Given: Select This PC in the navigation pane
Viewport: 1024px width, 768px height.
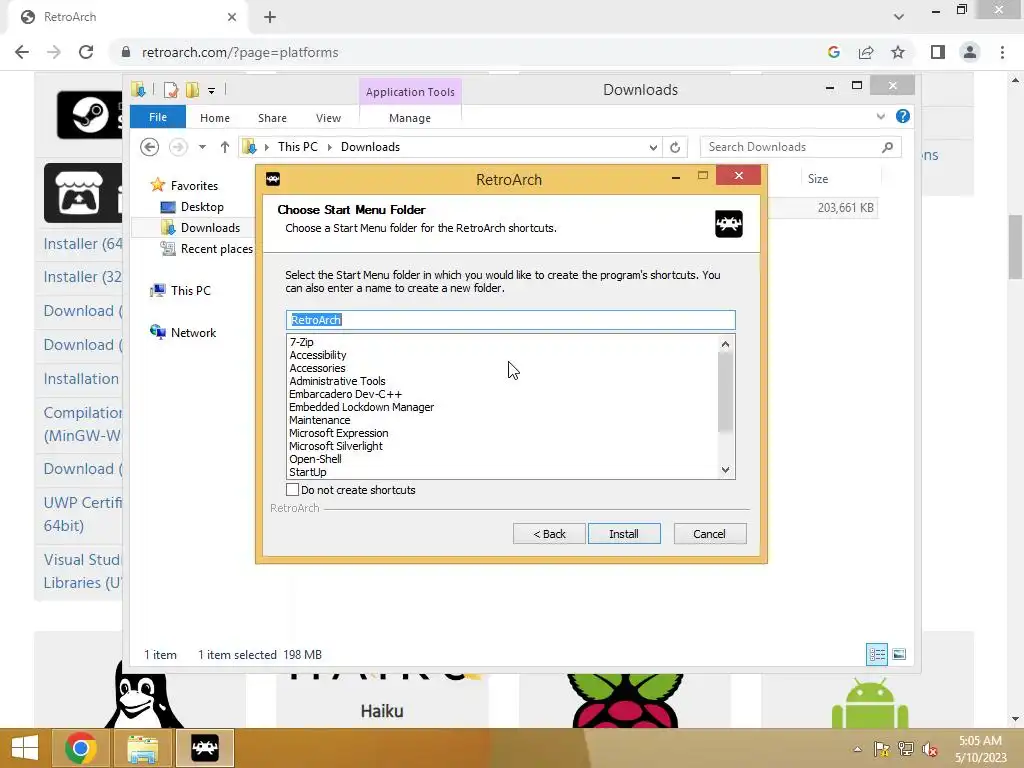Looking at the screenshot, I should tap(191, 291).
